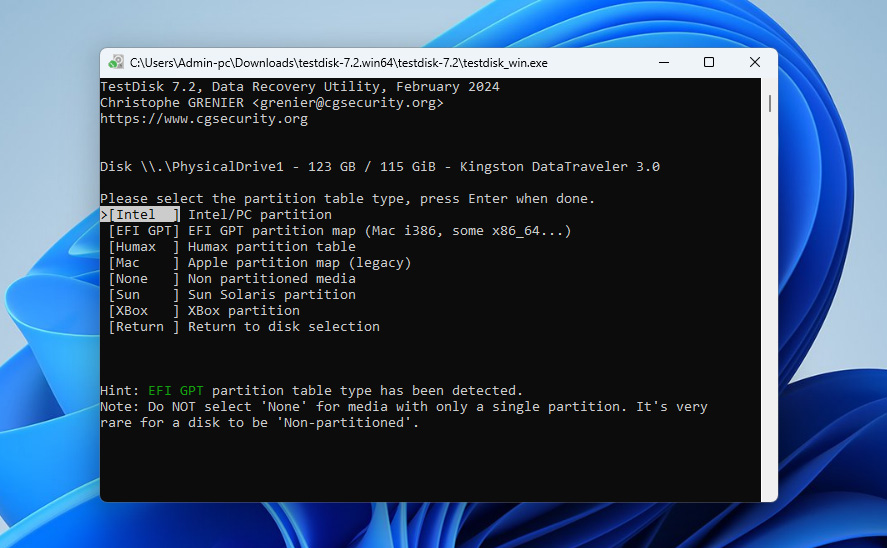Minimize the TestDisk console window
This screenshot has height=548, width=887.
(663, 63)
